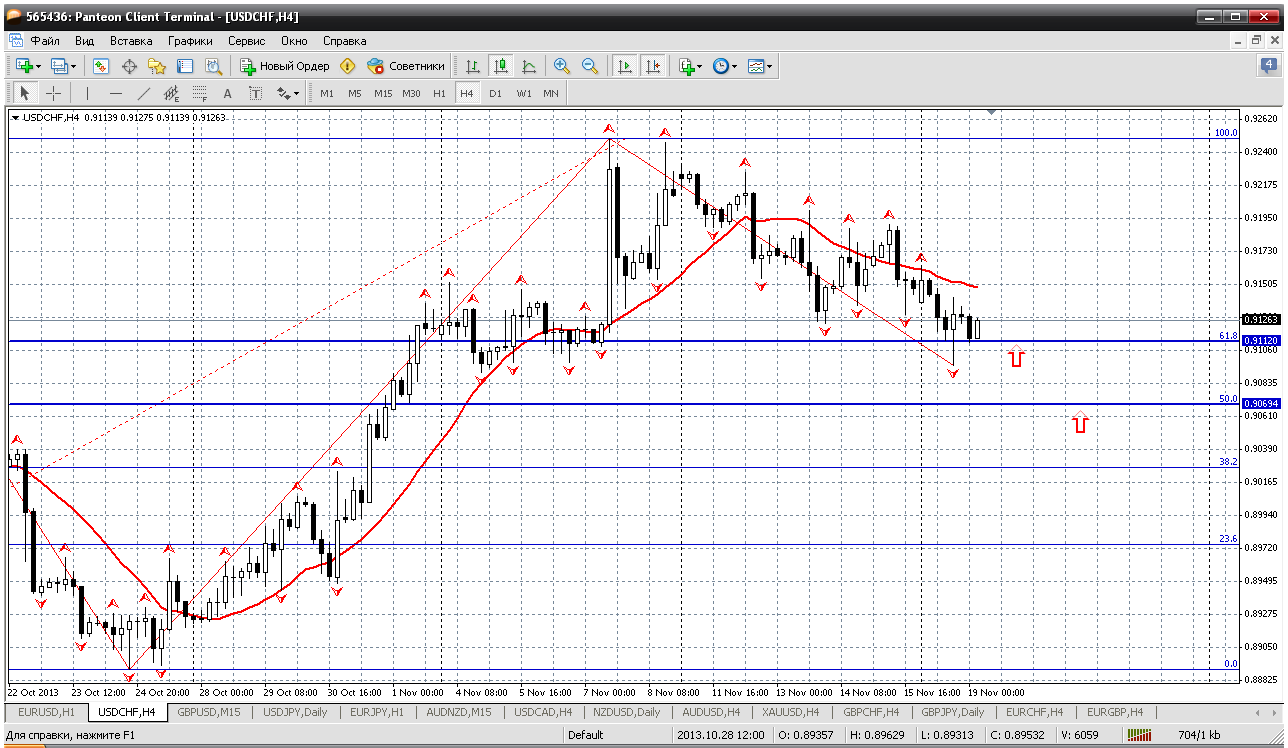The height and width of the screenshot is (748, 1288).
Task: Open the Strategy Tester icon
Action: pos(213,66)
